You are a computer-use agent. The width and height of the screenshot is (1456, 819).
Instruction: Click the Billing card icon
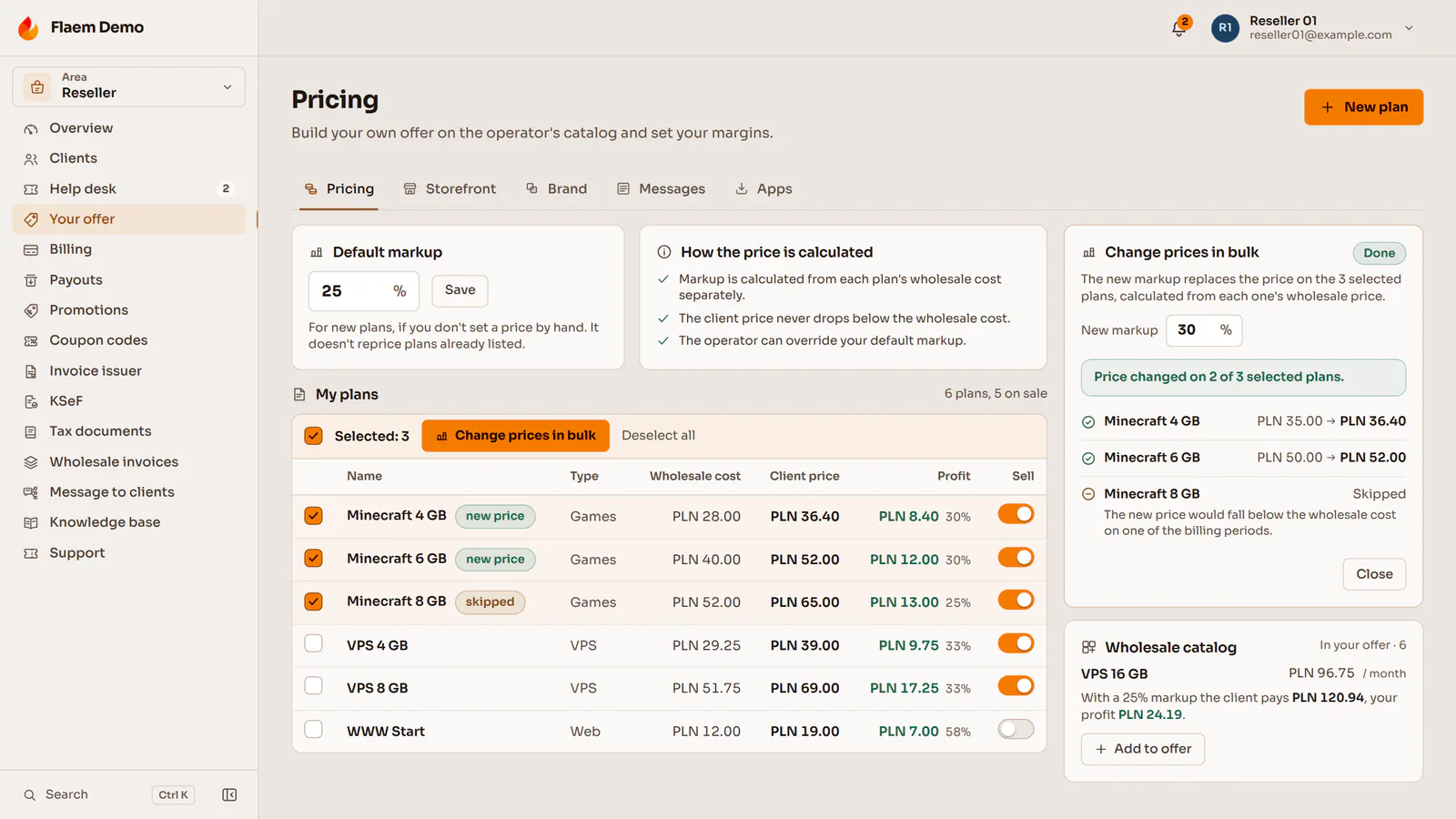coord(31,249)
